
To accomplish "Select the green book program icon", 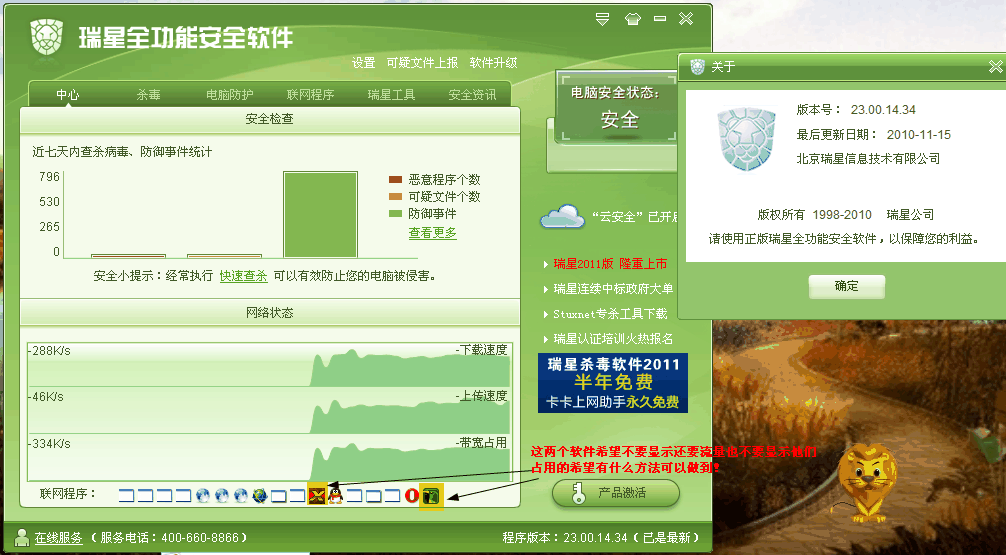I will (x=431, y=496).
